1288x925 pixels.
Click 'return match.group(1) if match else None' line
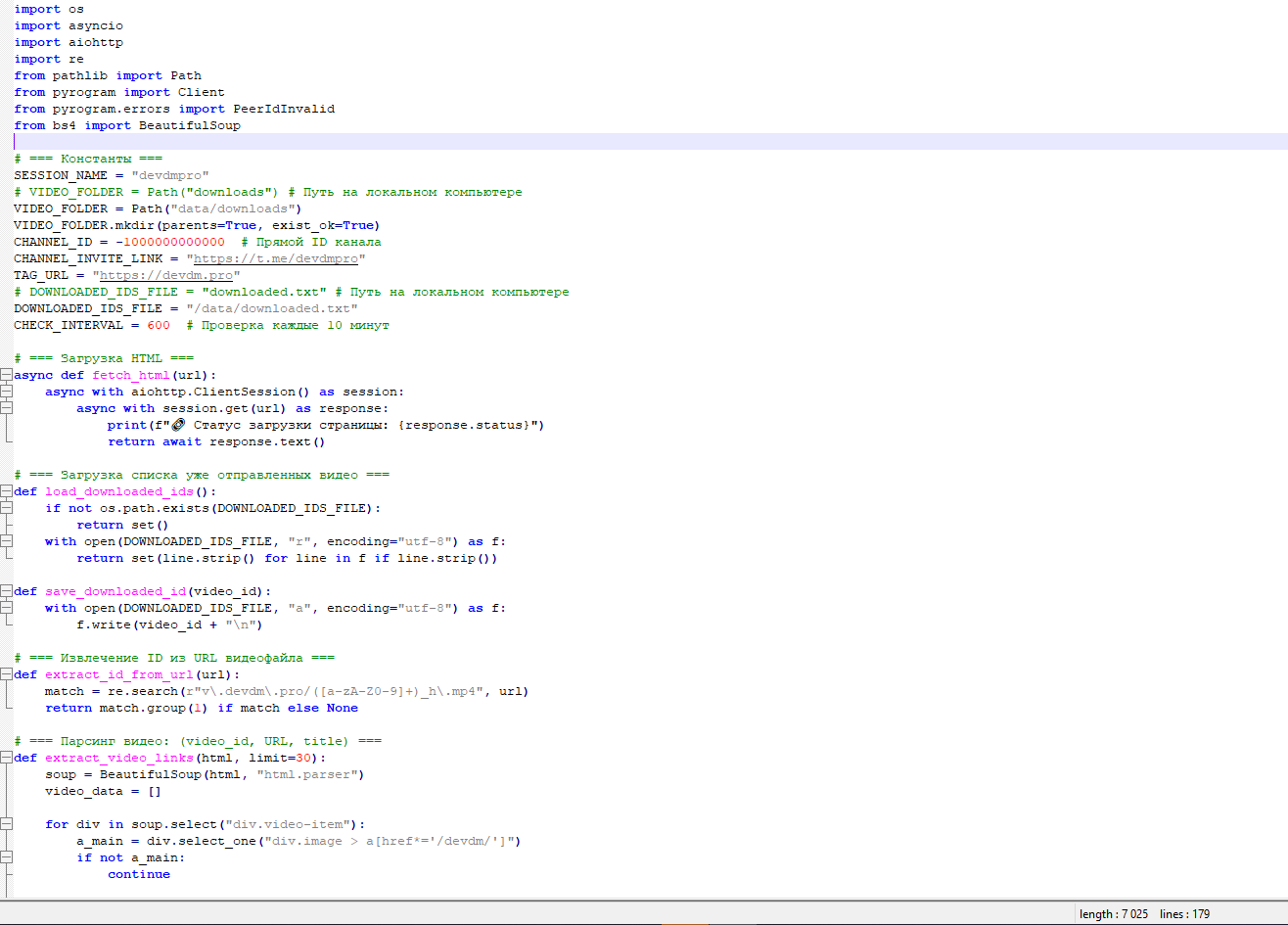202,708
